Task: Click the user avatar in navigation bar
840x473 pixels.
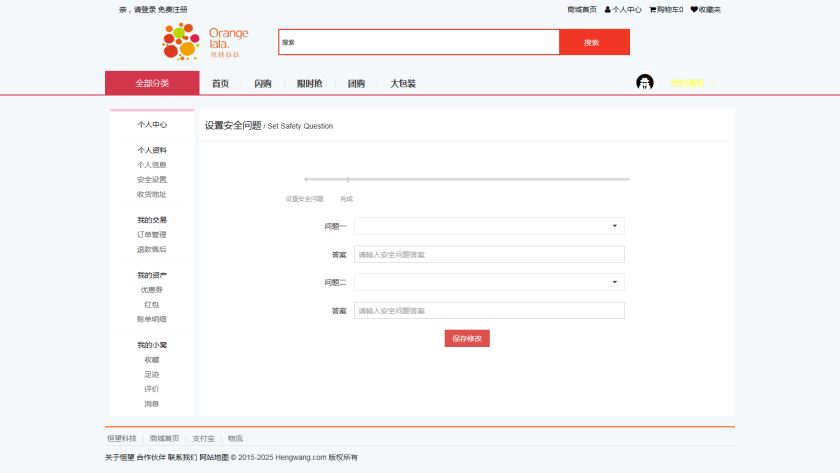Action: pyautogui.click(x=644, y=82)
